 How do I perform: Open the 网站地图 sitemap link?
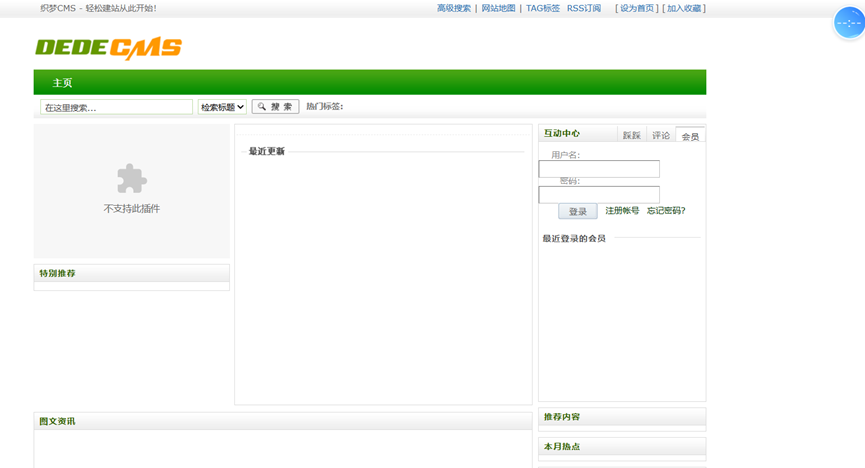498,8
